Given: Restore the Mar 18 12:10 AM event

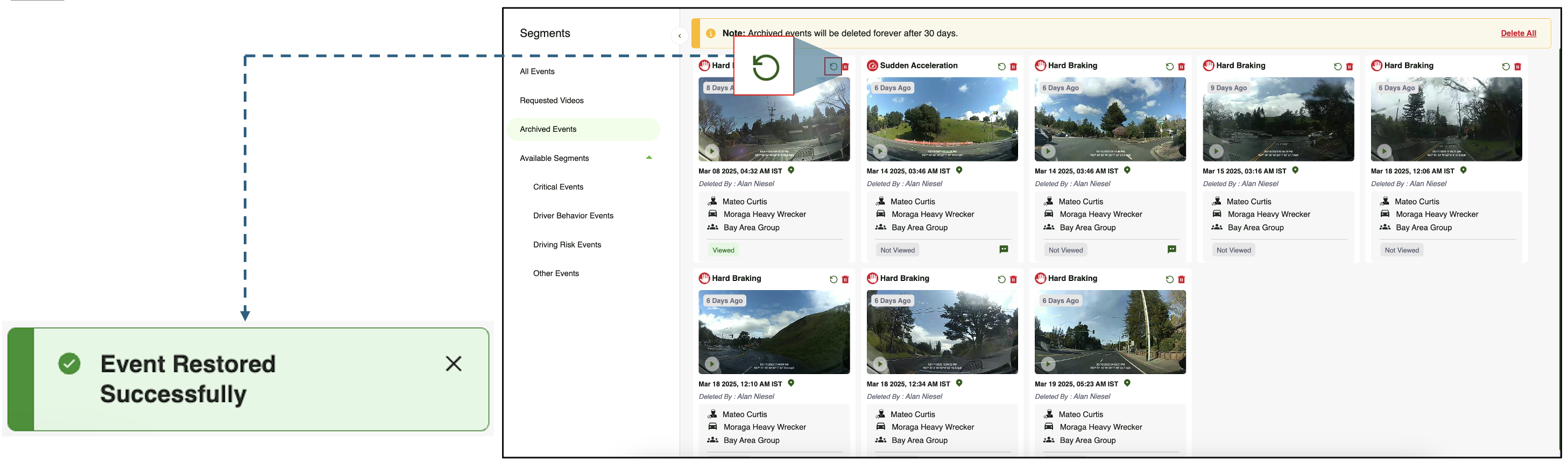Looking at the screenshot, I should (x=834, y=280).
